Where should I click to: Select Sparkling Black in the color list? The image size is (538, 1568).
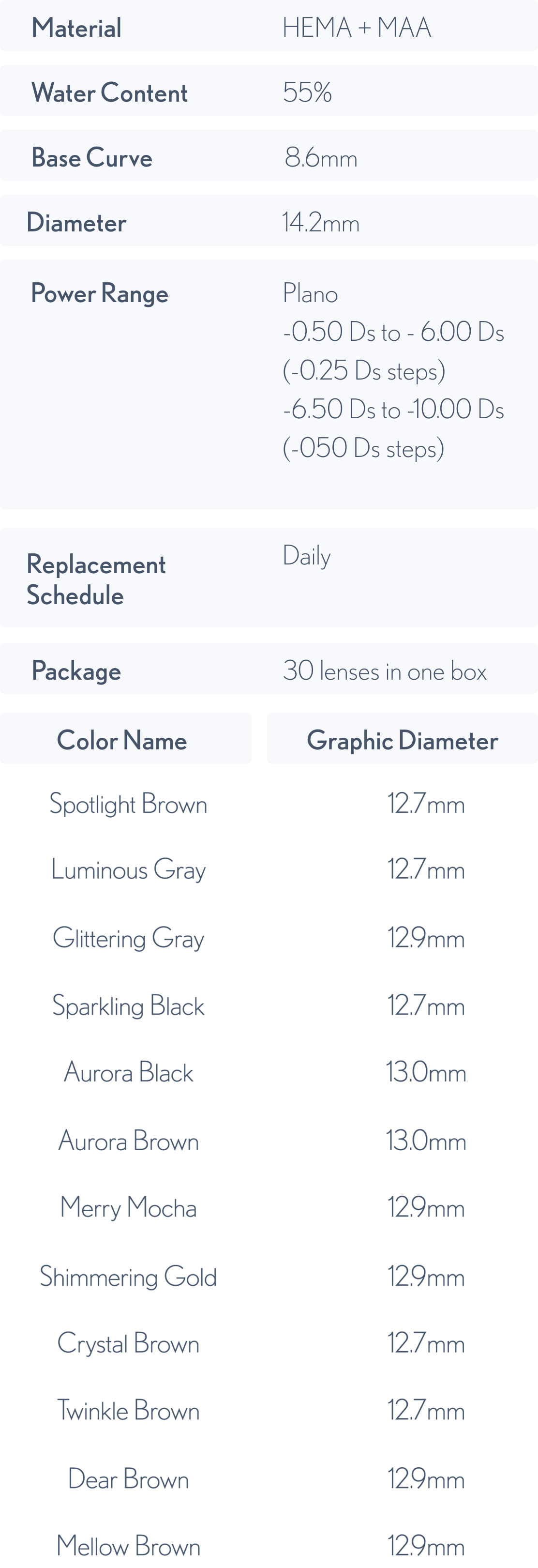pos(128,1006)
